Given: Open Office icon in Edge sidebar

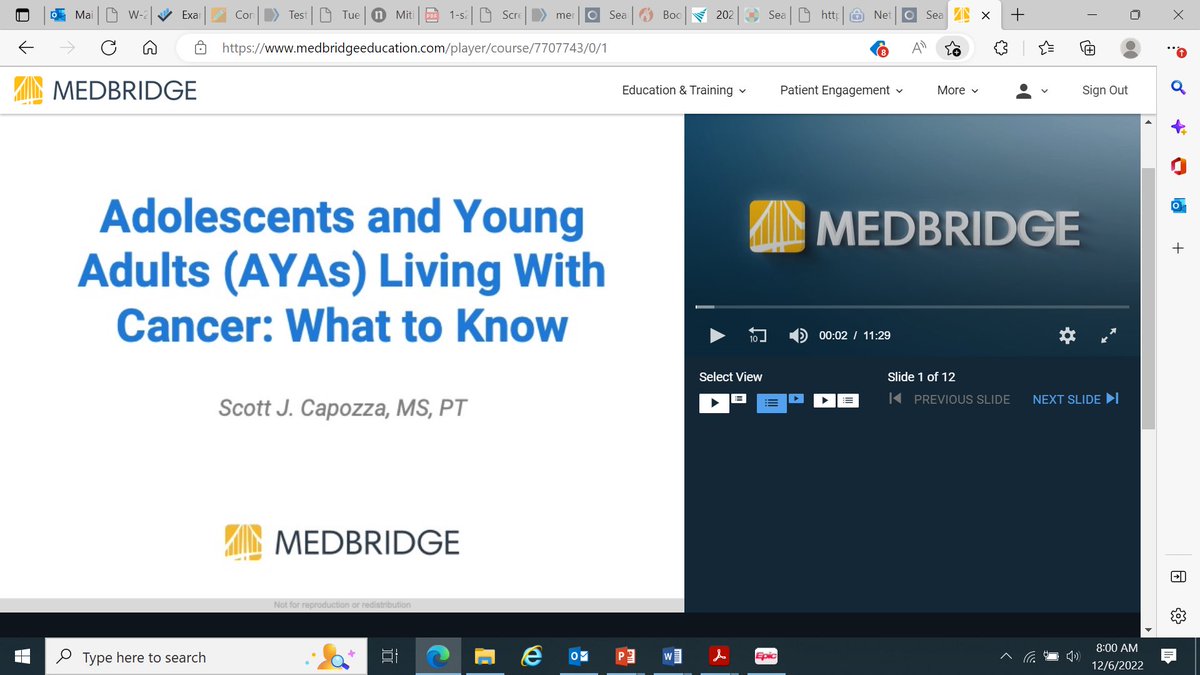Looking at the screenshot, I should coord(1178,166).
